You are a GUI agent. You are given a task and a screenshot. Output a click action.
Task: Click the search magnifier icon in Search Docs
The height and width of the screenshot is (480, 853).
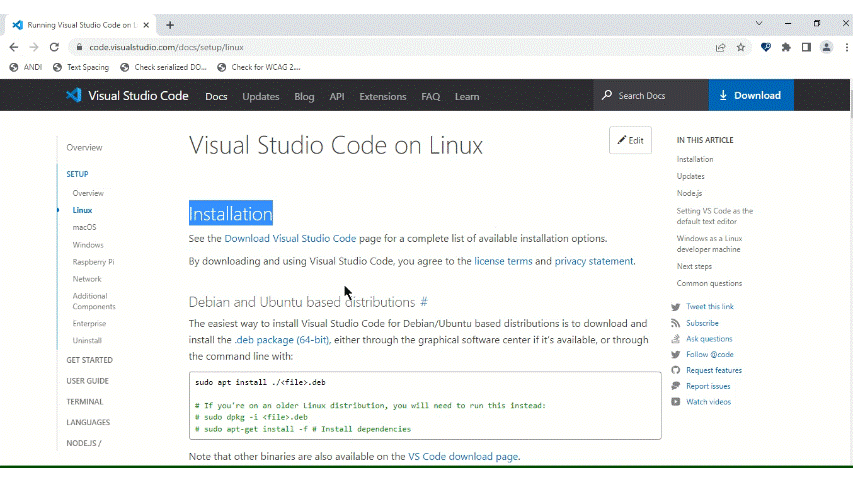coord(607,95)
